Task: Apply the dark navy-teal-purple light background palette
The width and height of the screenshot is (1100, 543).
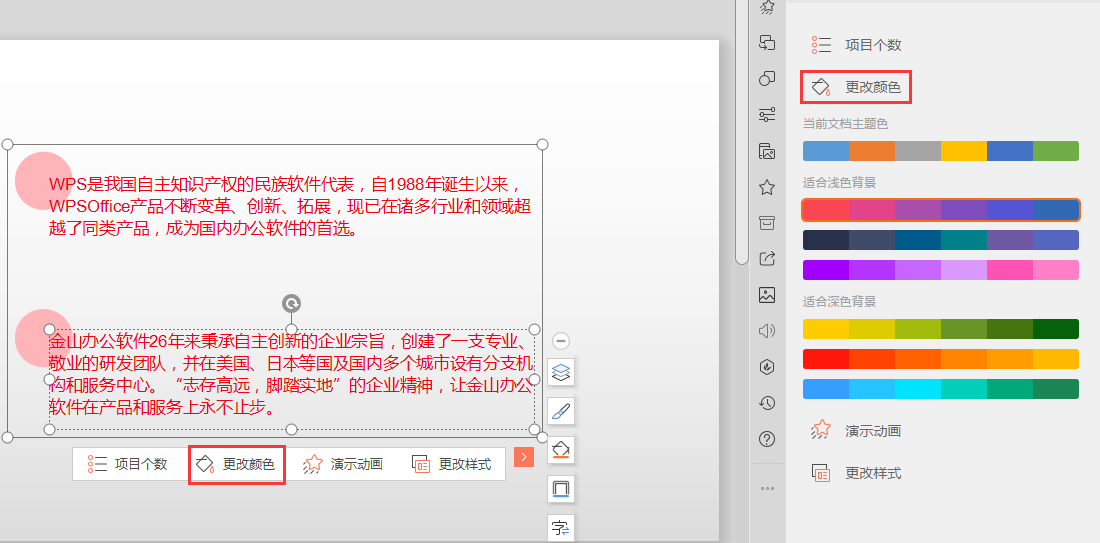Action: coord(941,240)
